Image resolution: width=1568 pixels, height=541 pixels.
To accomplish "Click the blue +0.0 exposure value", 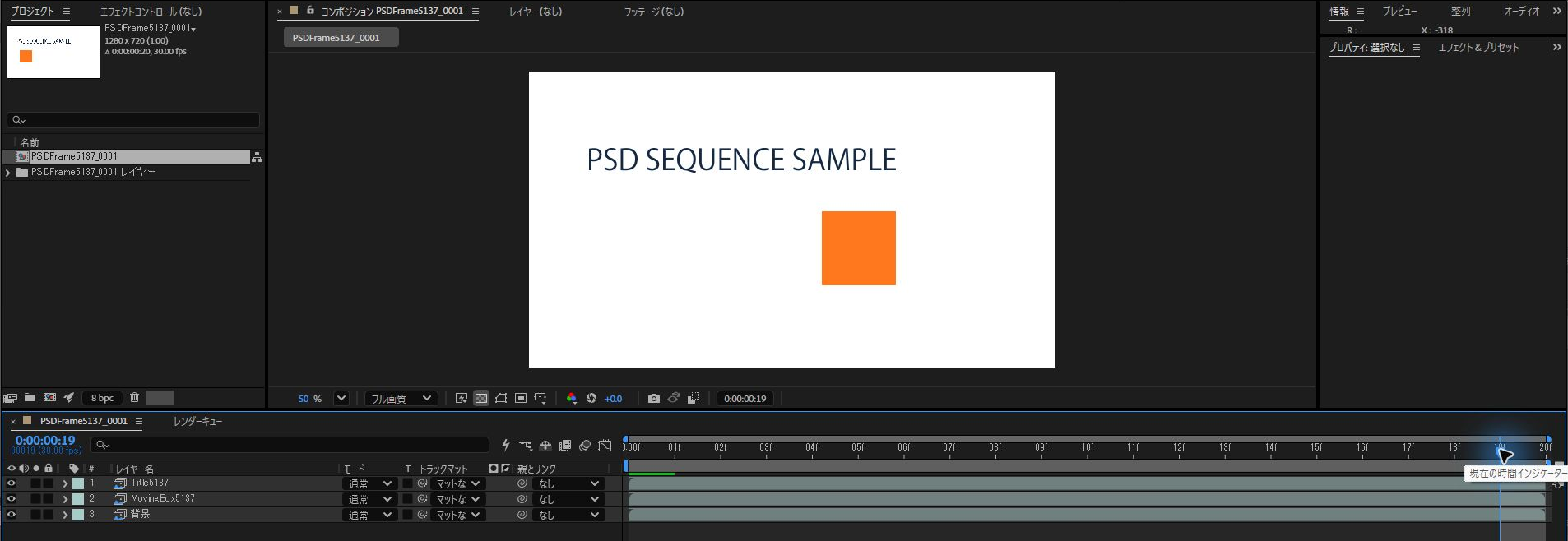I will pos(614,399).
